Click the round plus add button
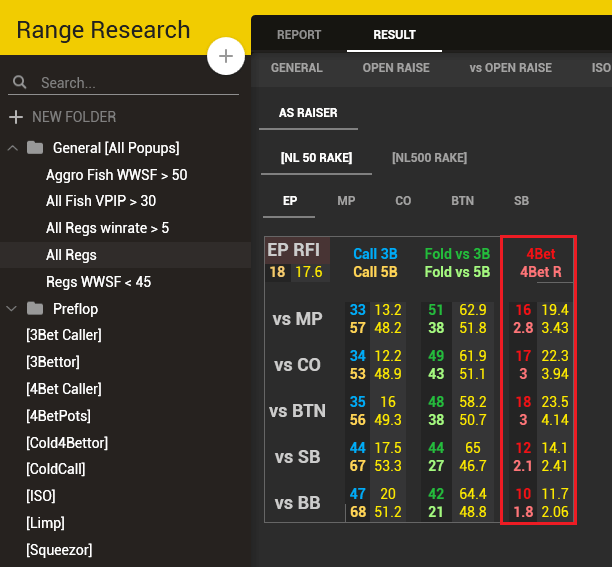Screen dimensions: 612x567 pyautogui.click(x=226, y=56)
